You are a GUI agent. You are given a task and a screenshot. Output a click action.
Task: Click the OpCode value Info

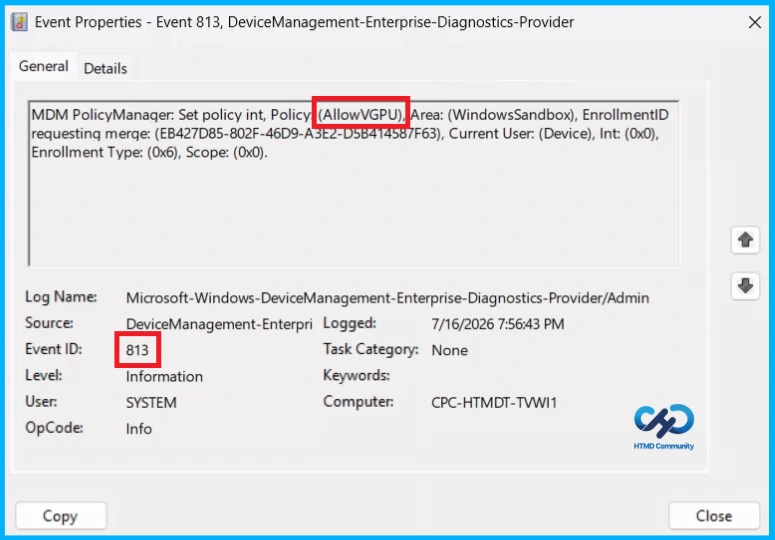[138, 429]
